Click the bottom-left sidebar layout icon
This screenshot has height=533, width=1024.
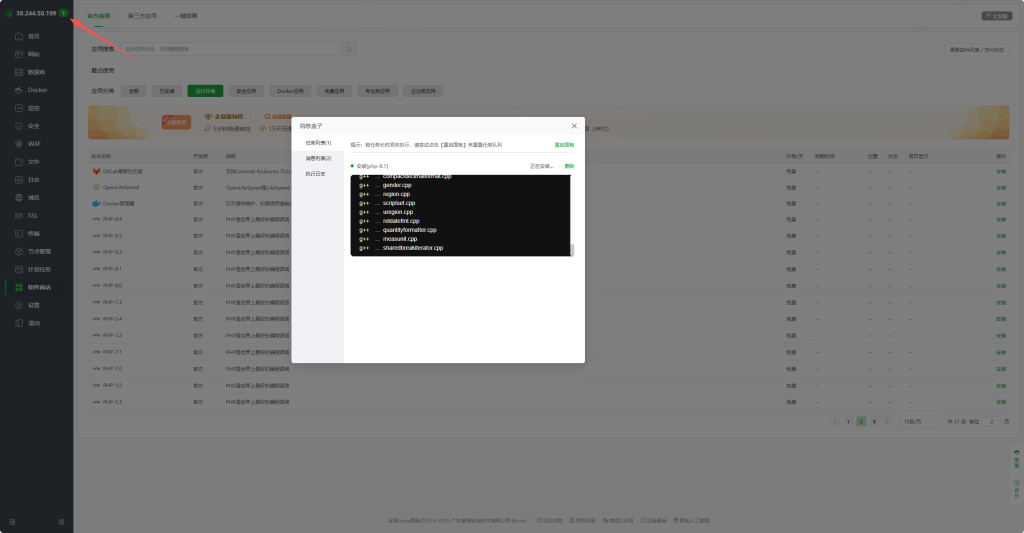pyautogui.click(x=12, y=522)
